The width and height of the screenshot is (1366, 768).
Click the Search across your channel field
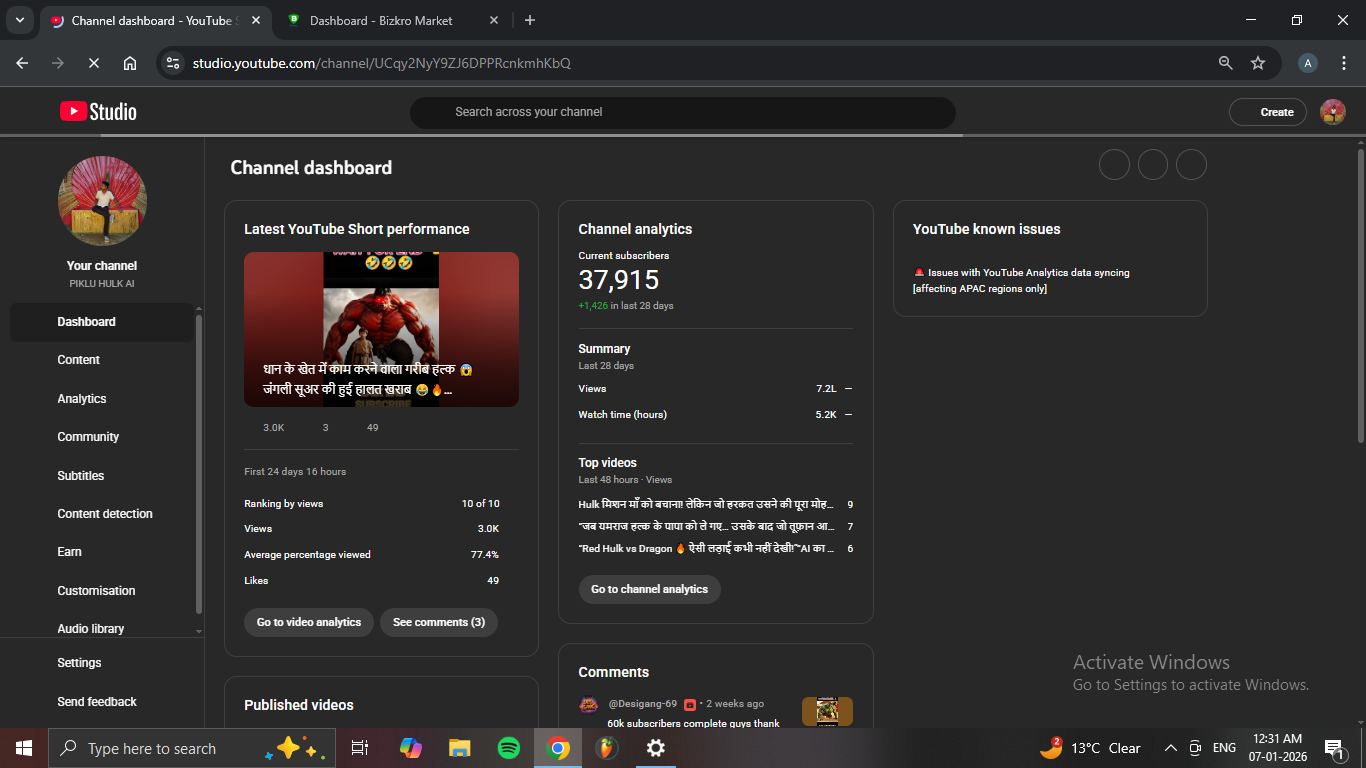pos(682,112)
